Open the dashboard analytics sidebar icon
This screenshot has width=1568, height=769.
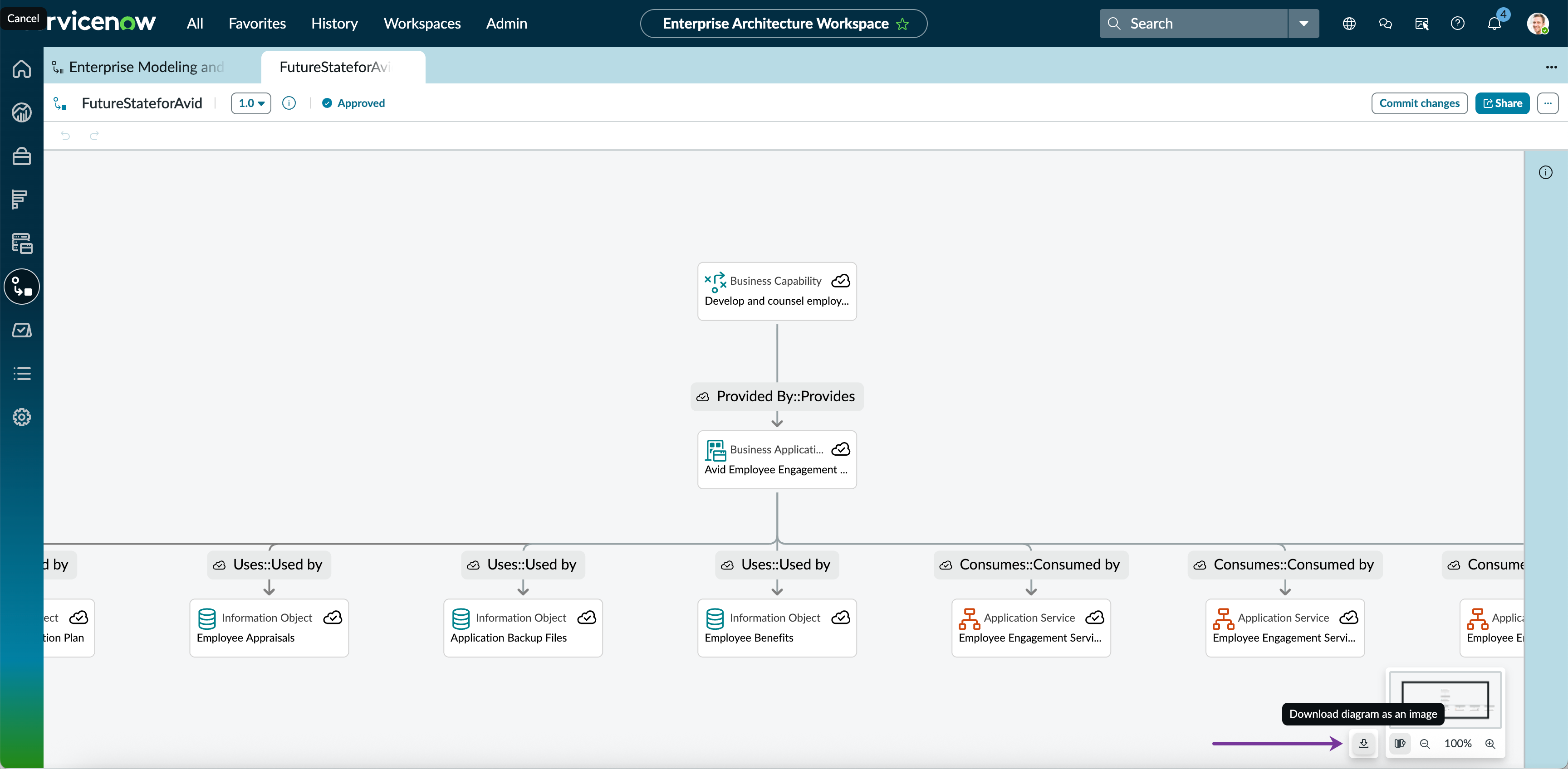[22, 112]
